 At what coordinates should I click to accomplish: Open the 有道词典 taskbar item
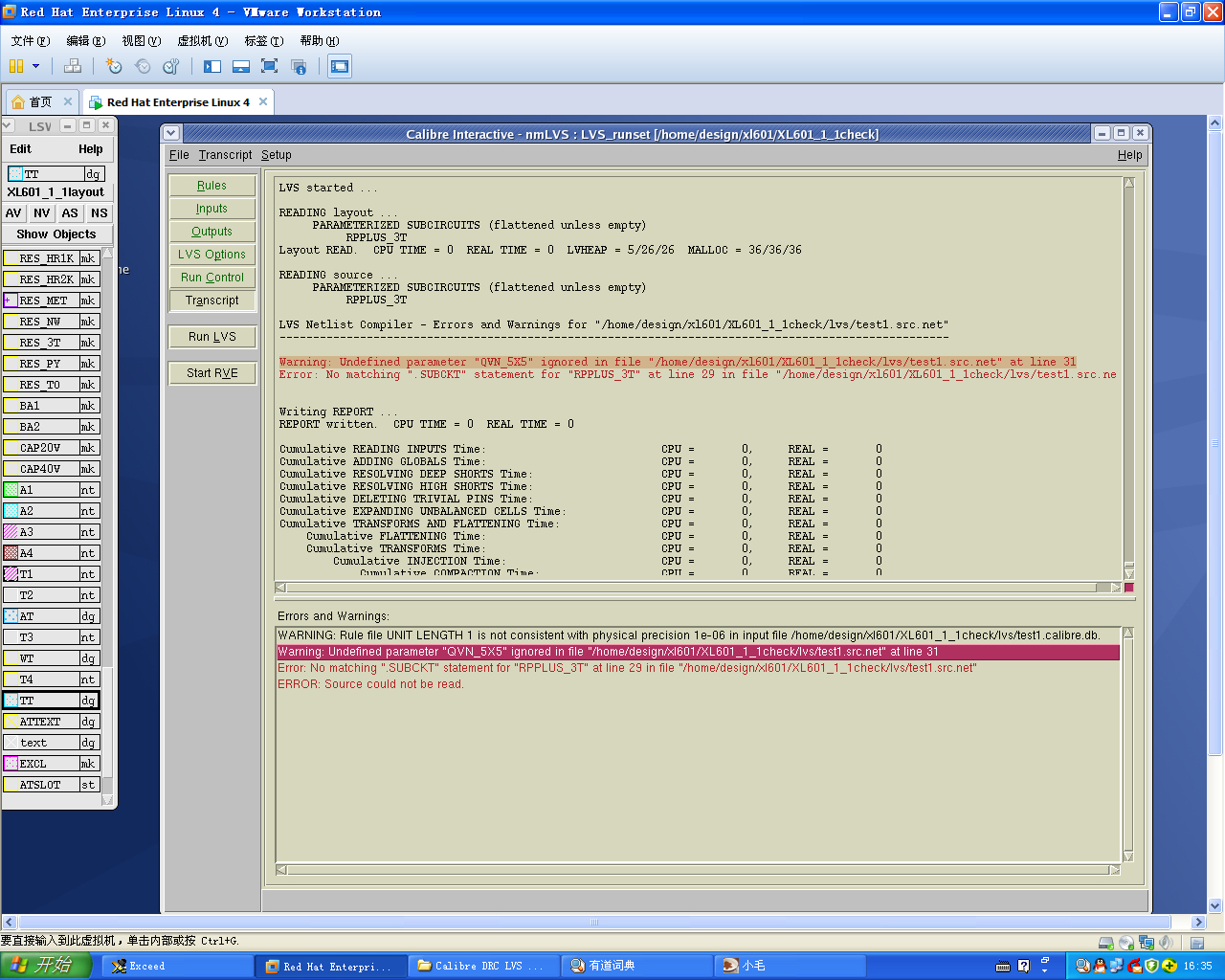636,967
